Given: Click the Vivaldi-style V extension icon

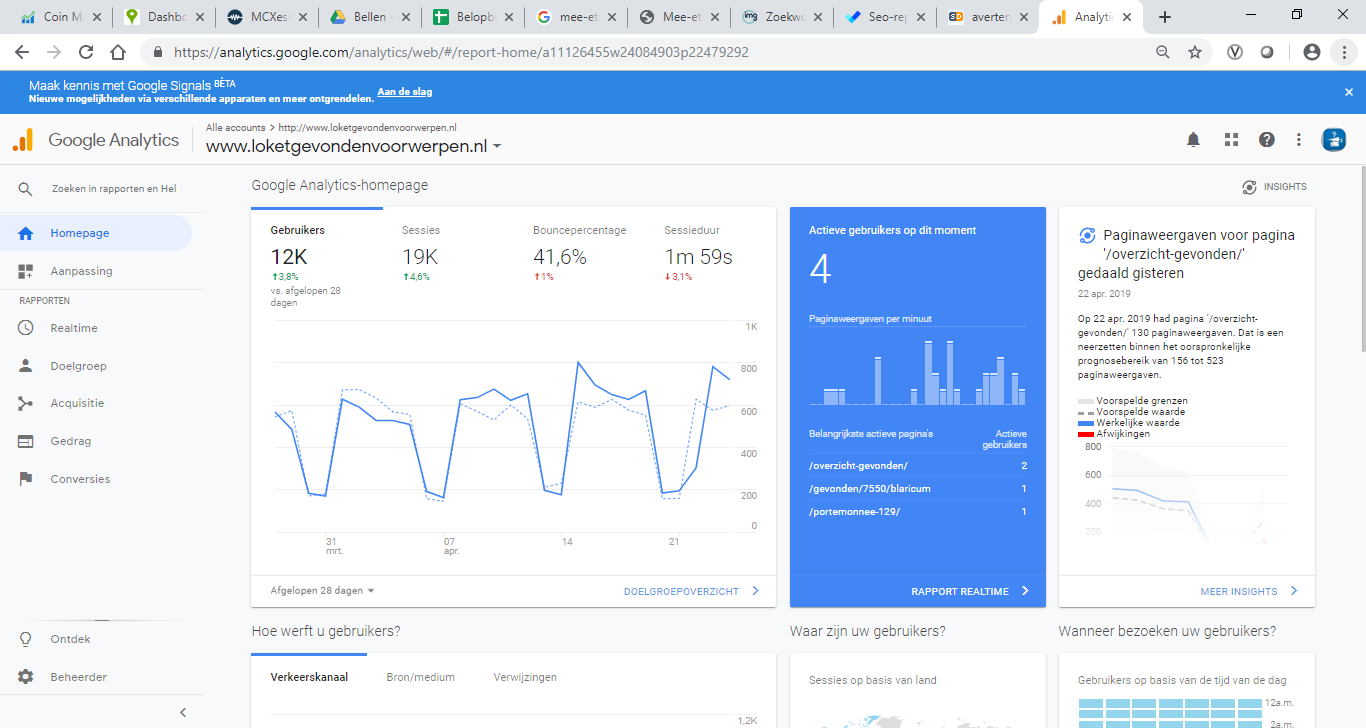Looking at the screenshot, I should point(1235,52).
